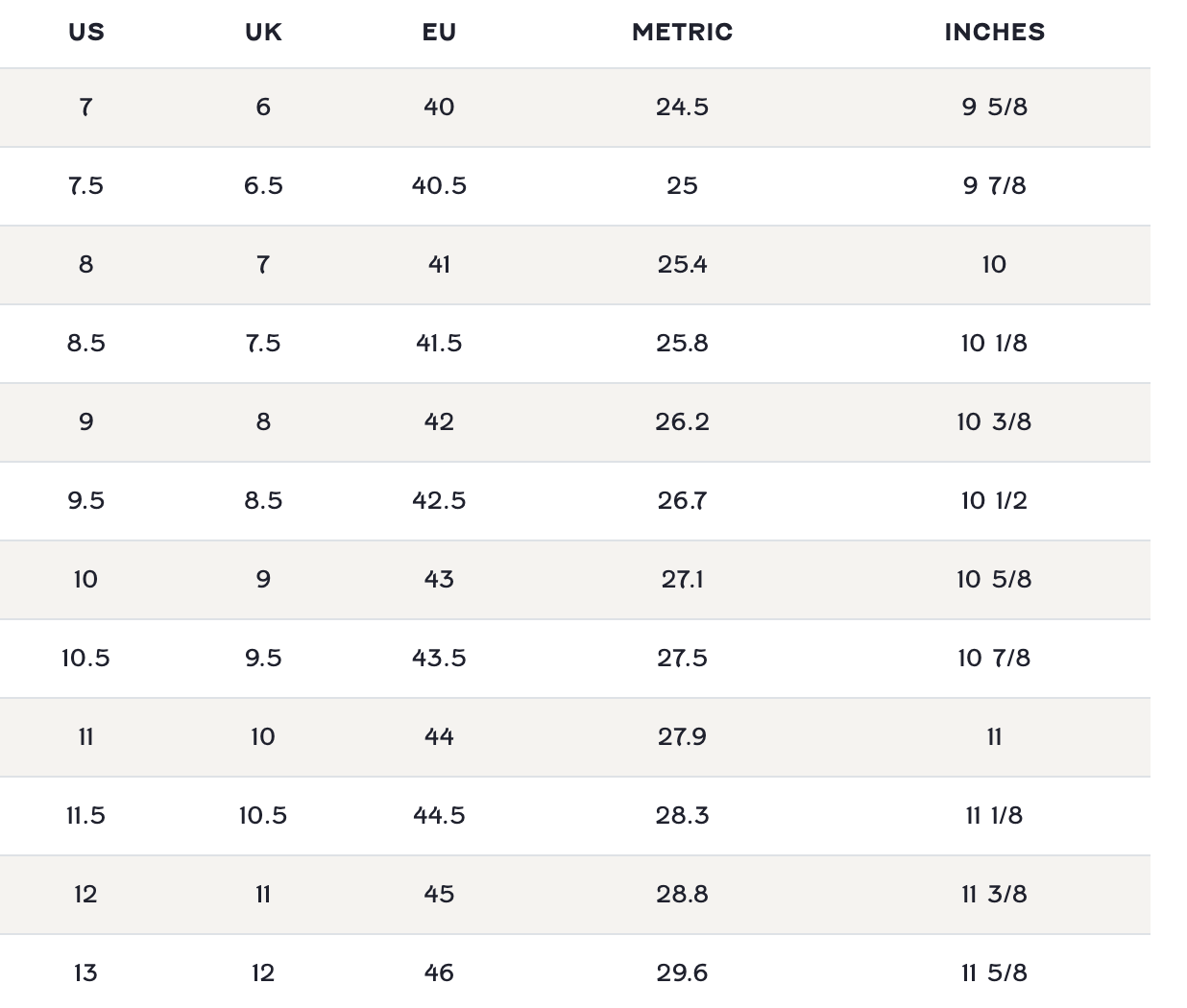Click the US column header
The image size is (1187, 1008).
(85, 32)
